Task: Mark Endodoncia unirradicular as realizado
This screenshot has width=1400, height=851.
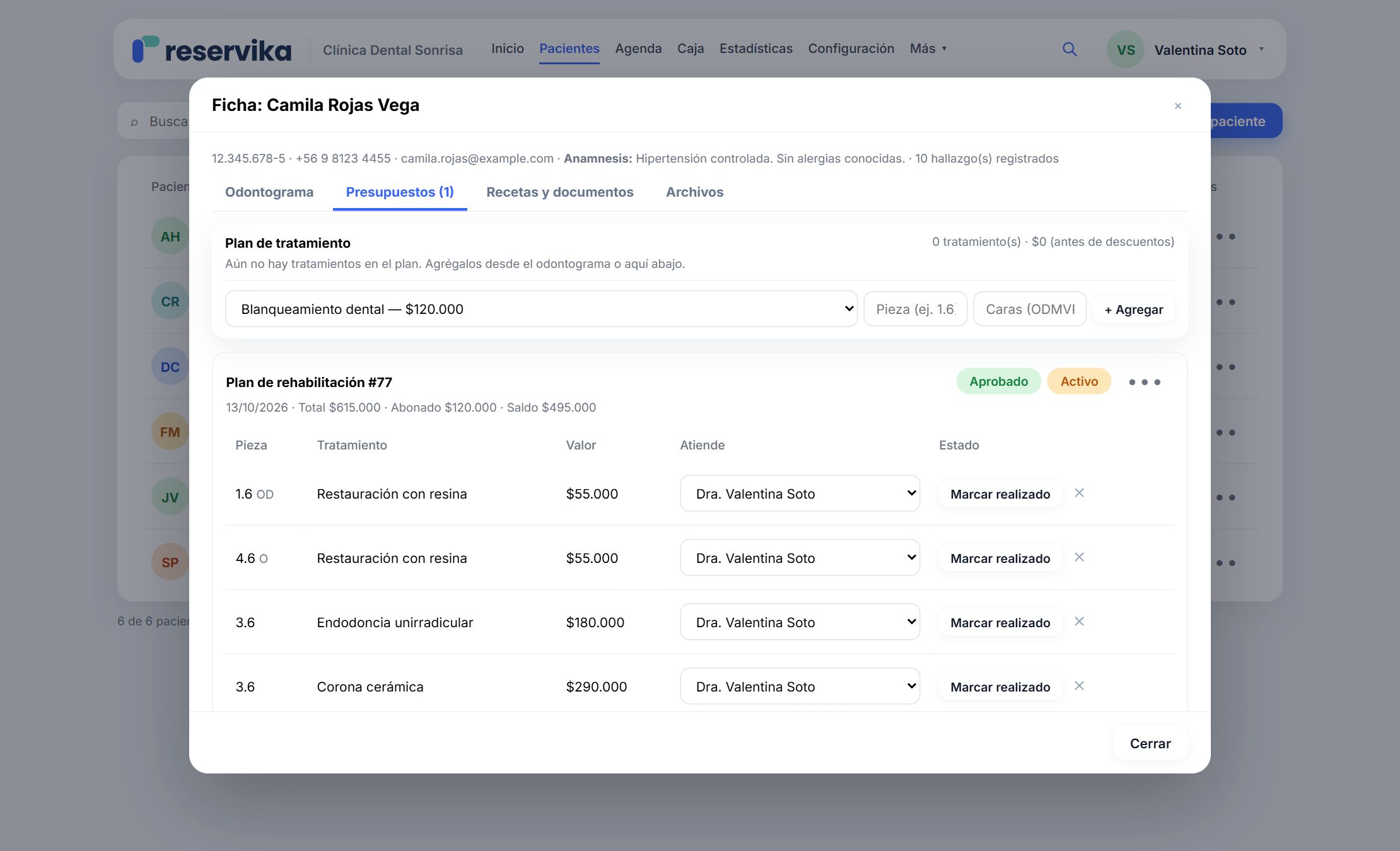Action: [x=1000, y=623]
